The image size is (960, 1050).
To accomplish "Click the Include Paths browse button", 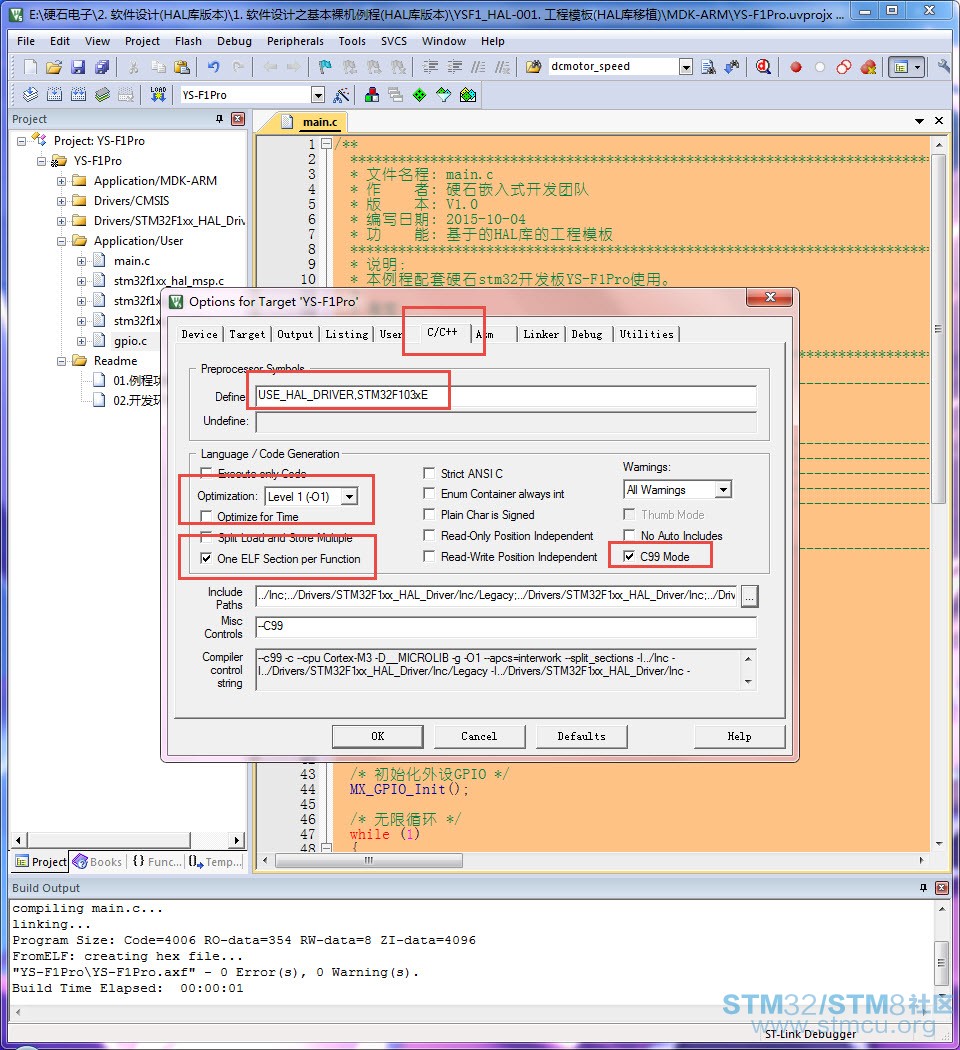I will 750,595.
